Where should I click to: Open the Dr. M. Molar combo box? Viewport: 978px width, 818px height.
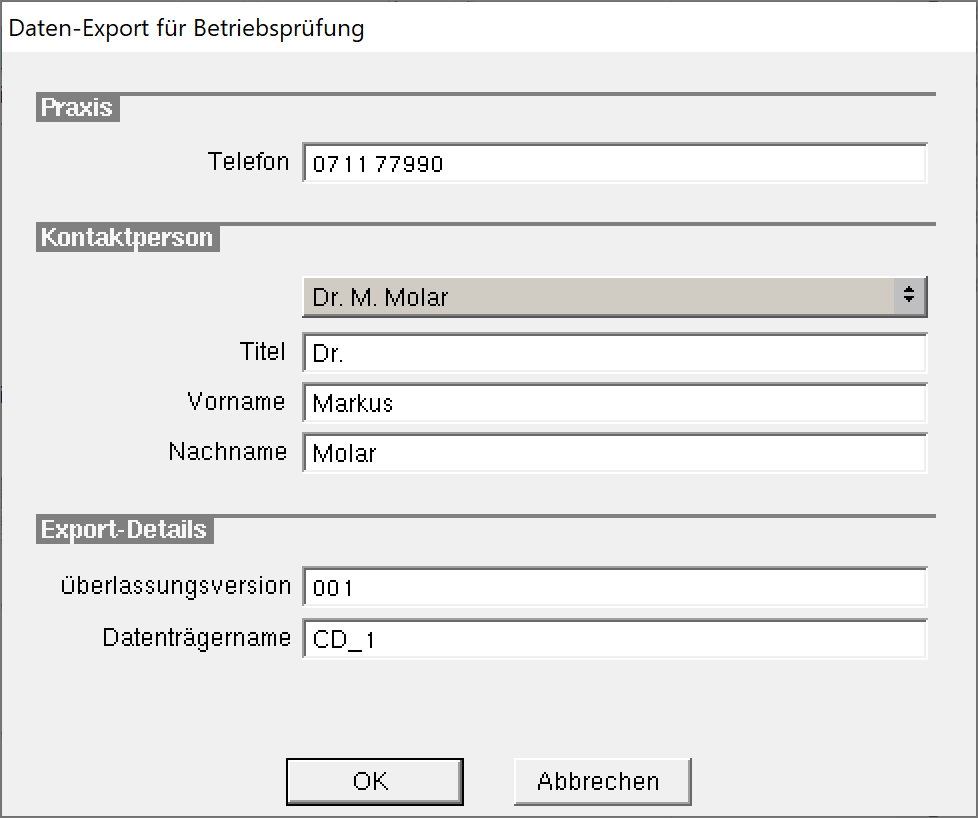click(614, 297)
